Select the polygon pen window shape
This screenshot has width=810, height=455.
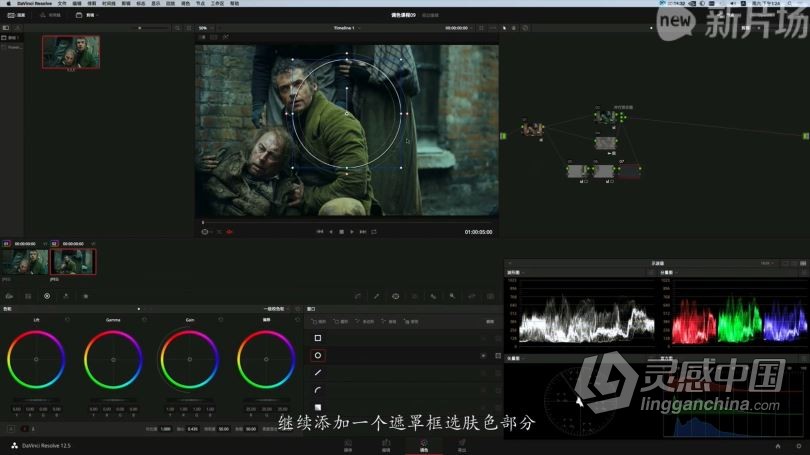click(x=318, y=372)
